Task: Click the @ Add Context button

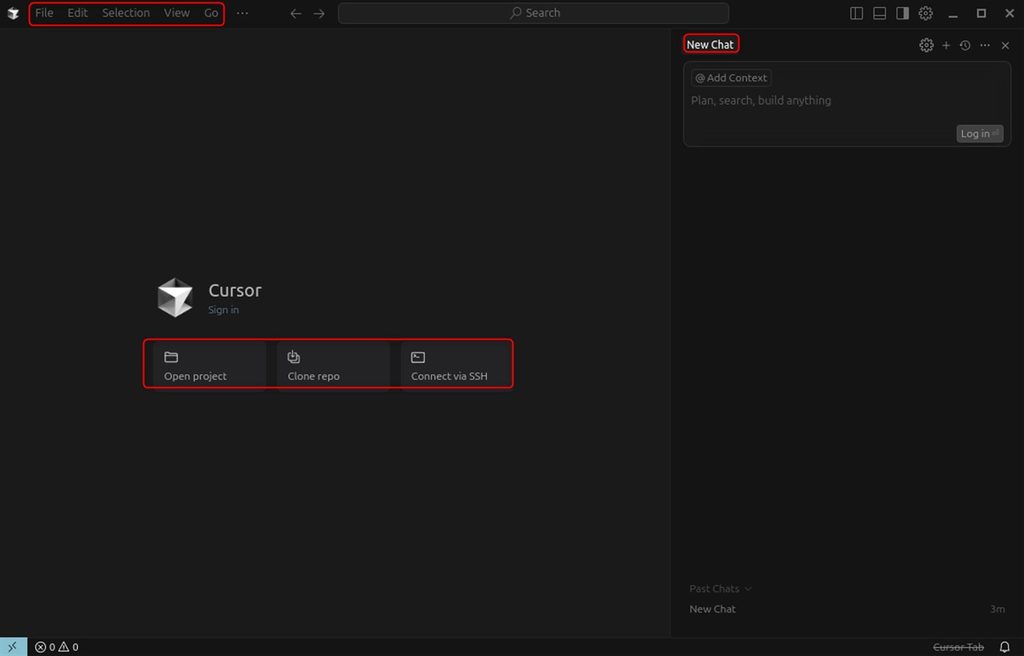Action: pyautogui.click(x=731, y=78)
